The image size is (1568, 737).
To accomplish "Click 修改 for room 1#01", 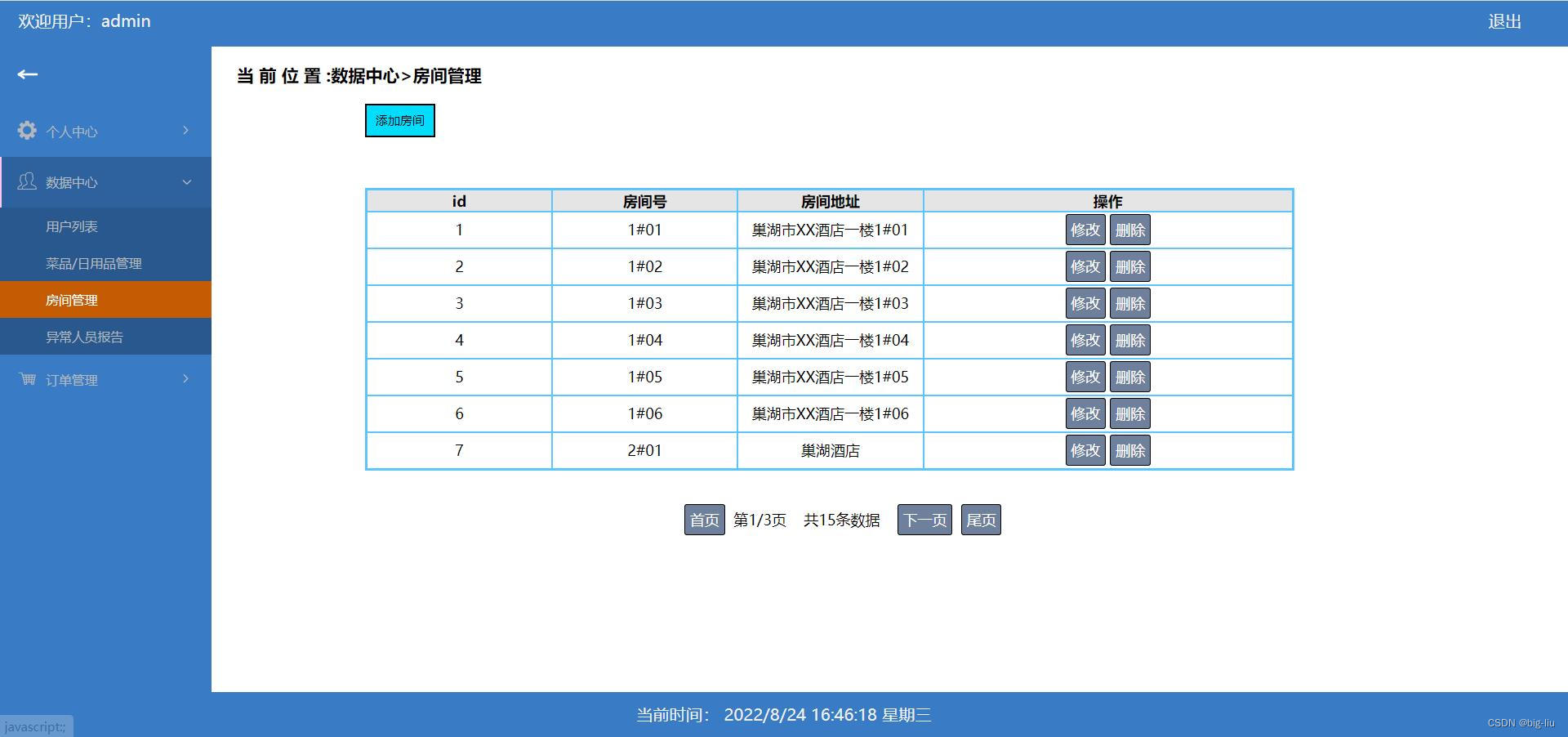I will point(1085,230).
